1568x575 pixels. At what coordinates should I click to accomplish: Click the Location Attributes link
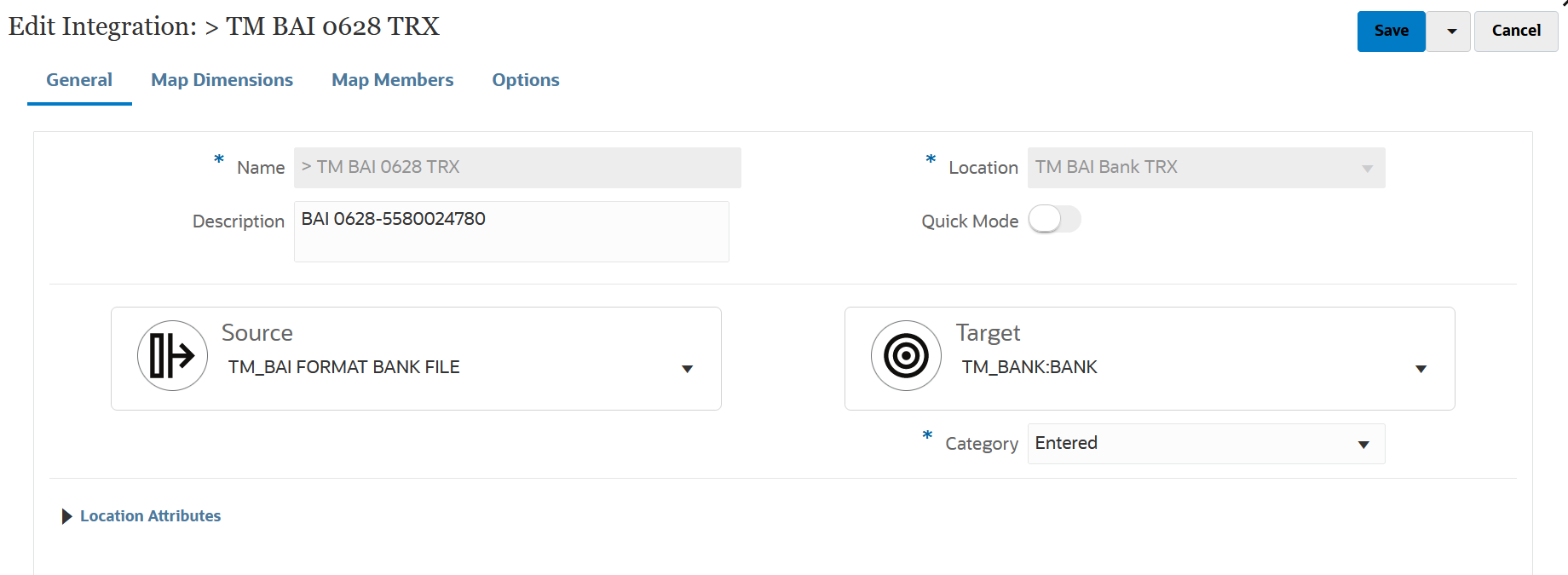click(150, 516)
